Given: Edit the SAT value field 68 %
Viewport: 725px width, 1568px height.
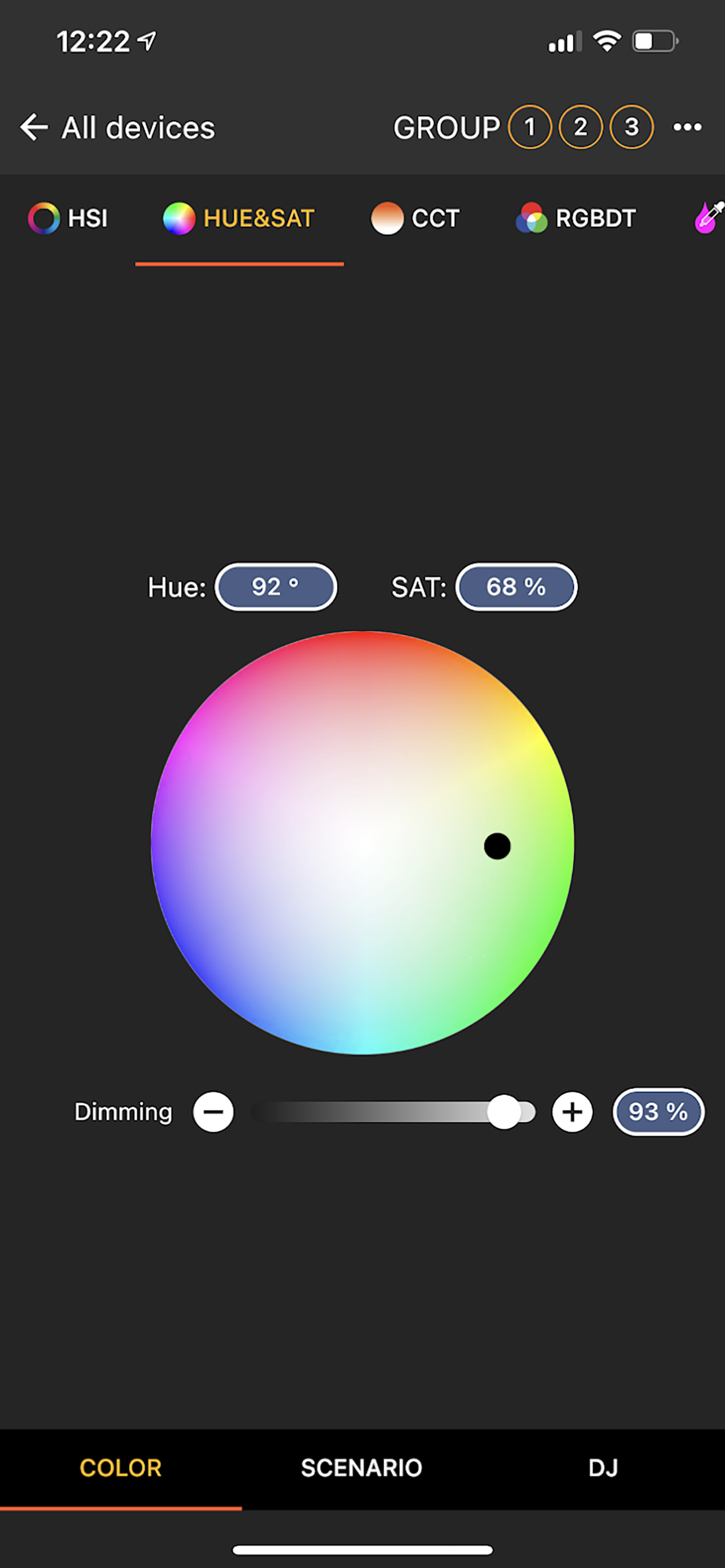Looking at the screenshot, I should click(516, 587).
